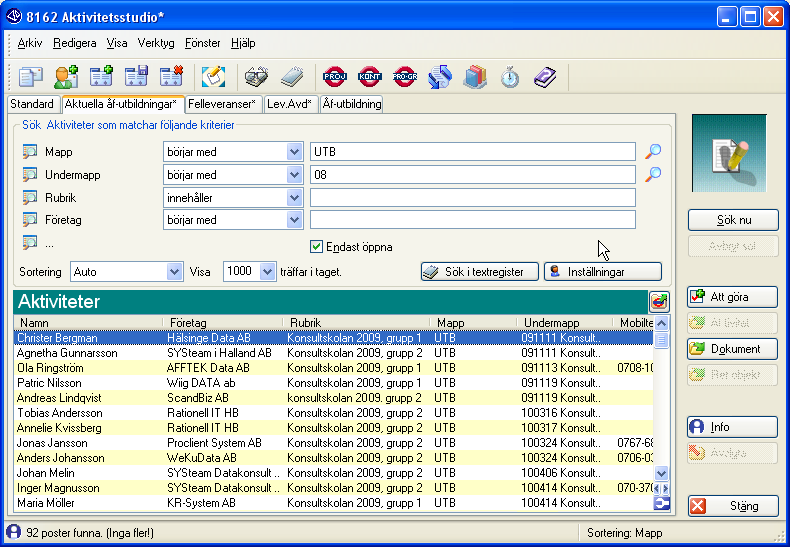Open the Sortering Auto dropdown

point(174,272)
